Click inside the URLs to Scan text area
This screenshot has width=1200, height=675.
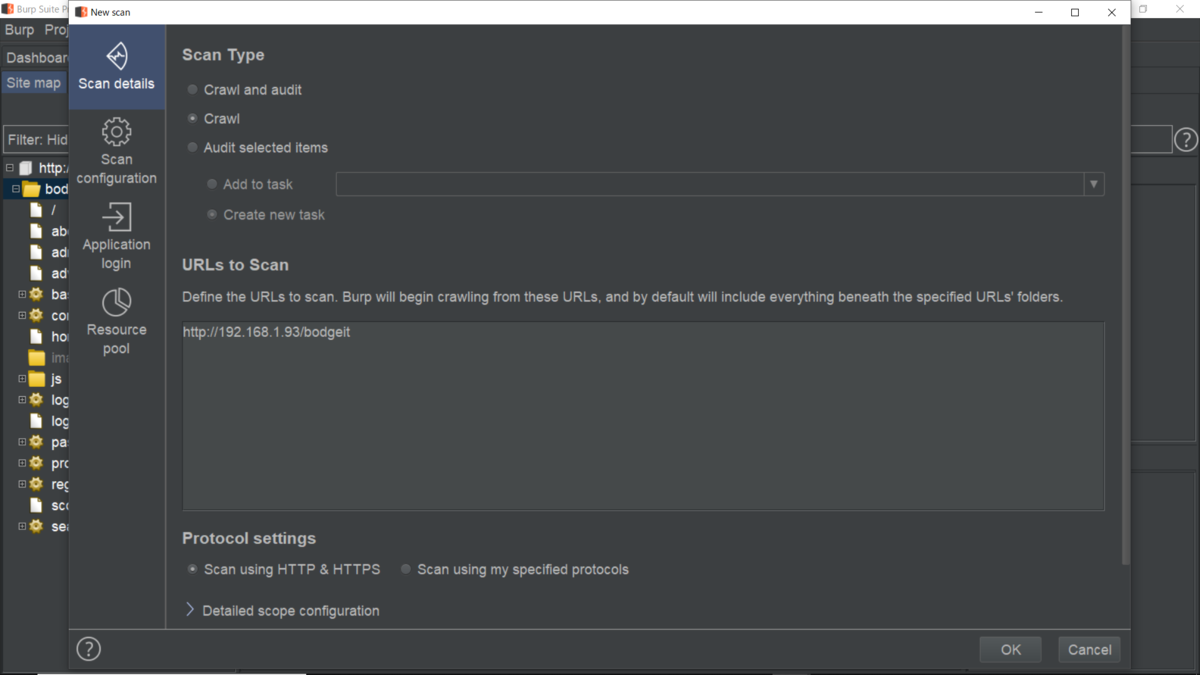(643, 416)
